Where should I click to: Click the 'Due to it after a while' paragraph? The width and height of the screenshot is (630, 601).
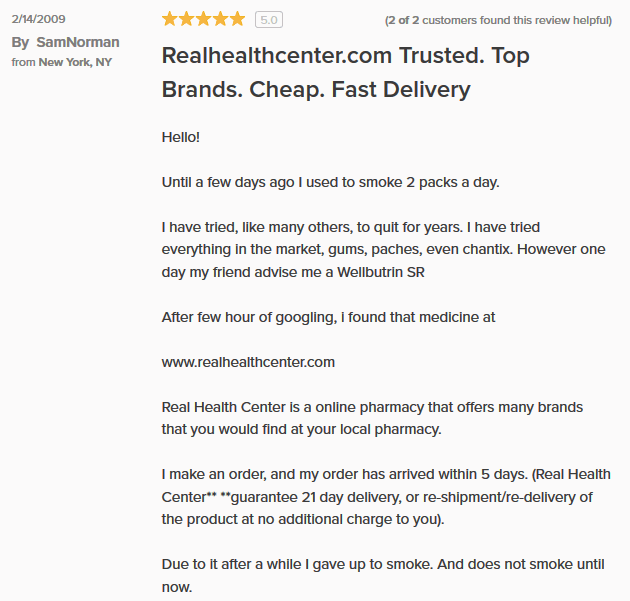(383, 575)
